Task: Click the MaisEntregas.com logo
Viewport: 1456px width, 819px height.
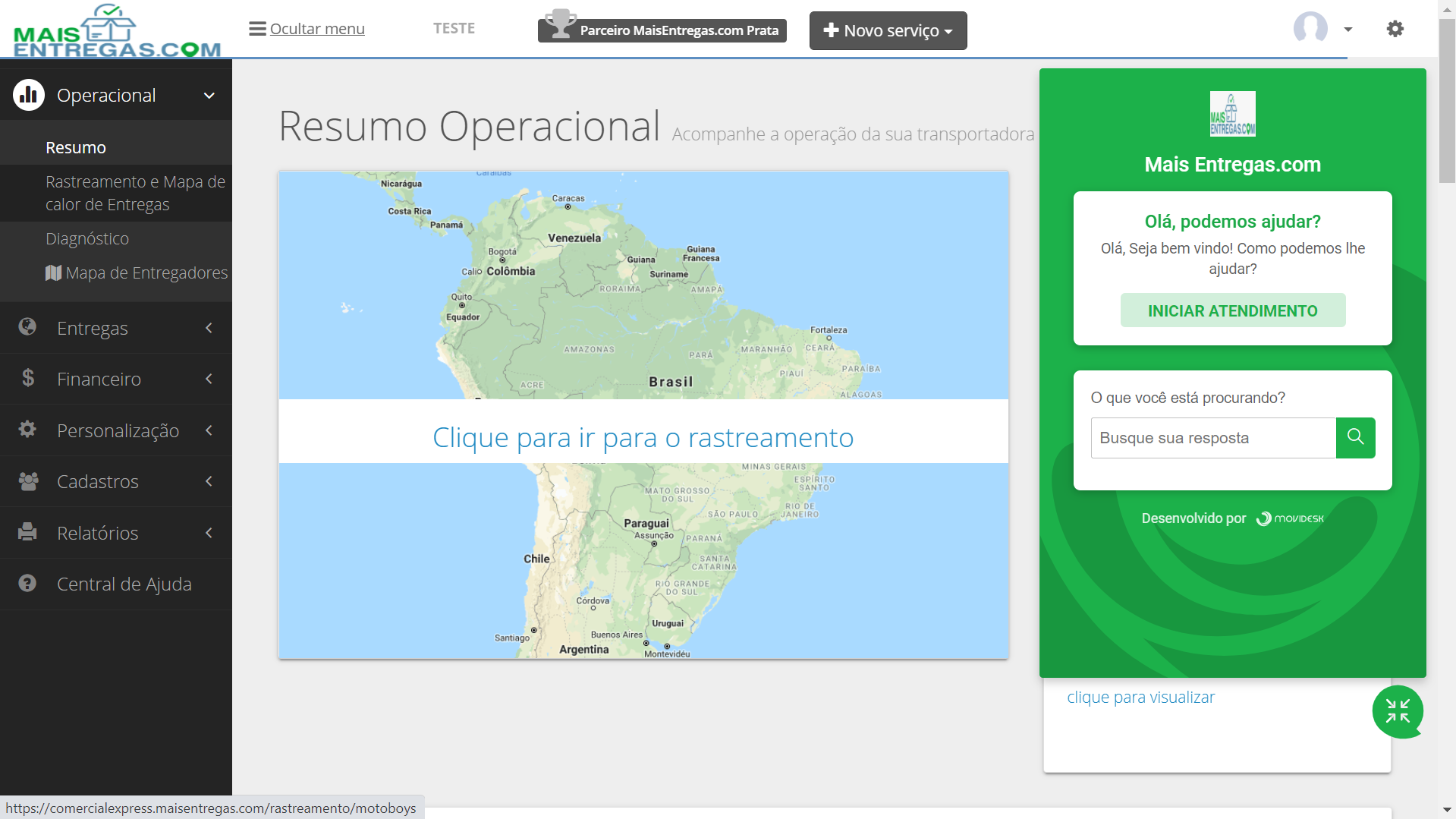Action: point(117,30)
